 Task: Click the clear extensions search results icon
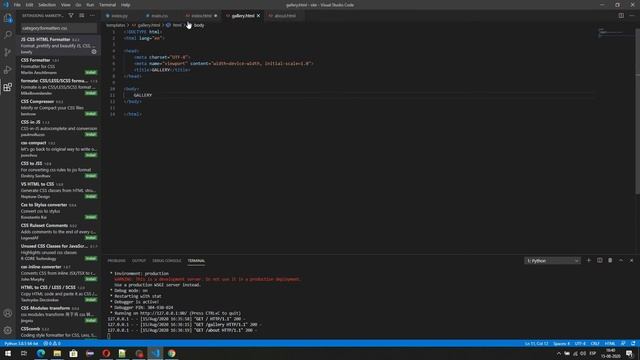(x=82, y=16)
